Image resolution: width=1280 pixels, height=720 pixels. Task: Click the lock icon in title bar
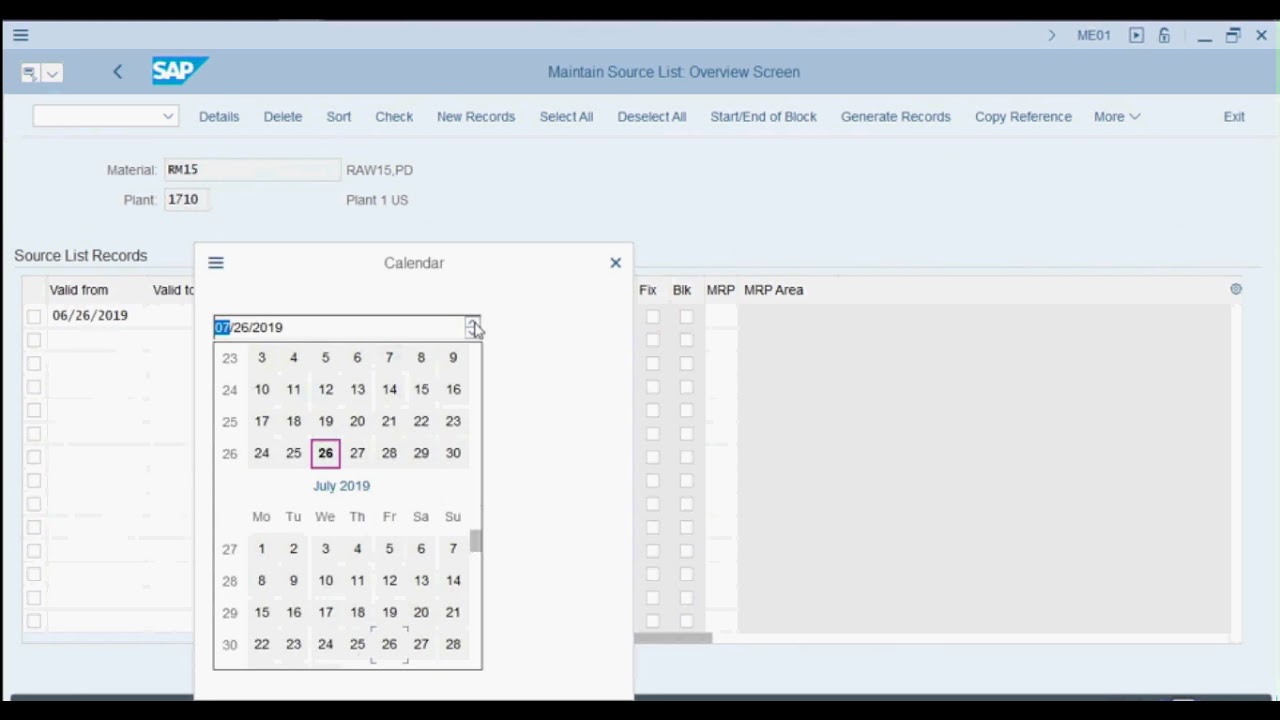pos(1164,35)
